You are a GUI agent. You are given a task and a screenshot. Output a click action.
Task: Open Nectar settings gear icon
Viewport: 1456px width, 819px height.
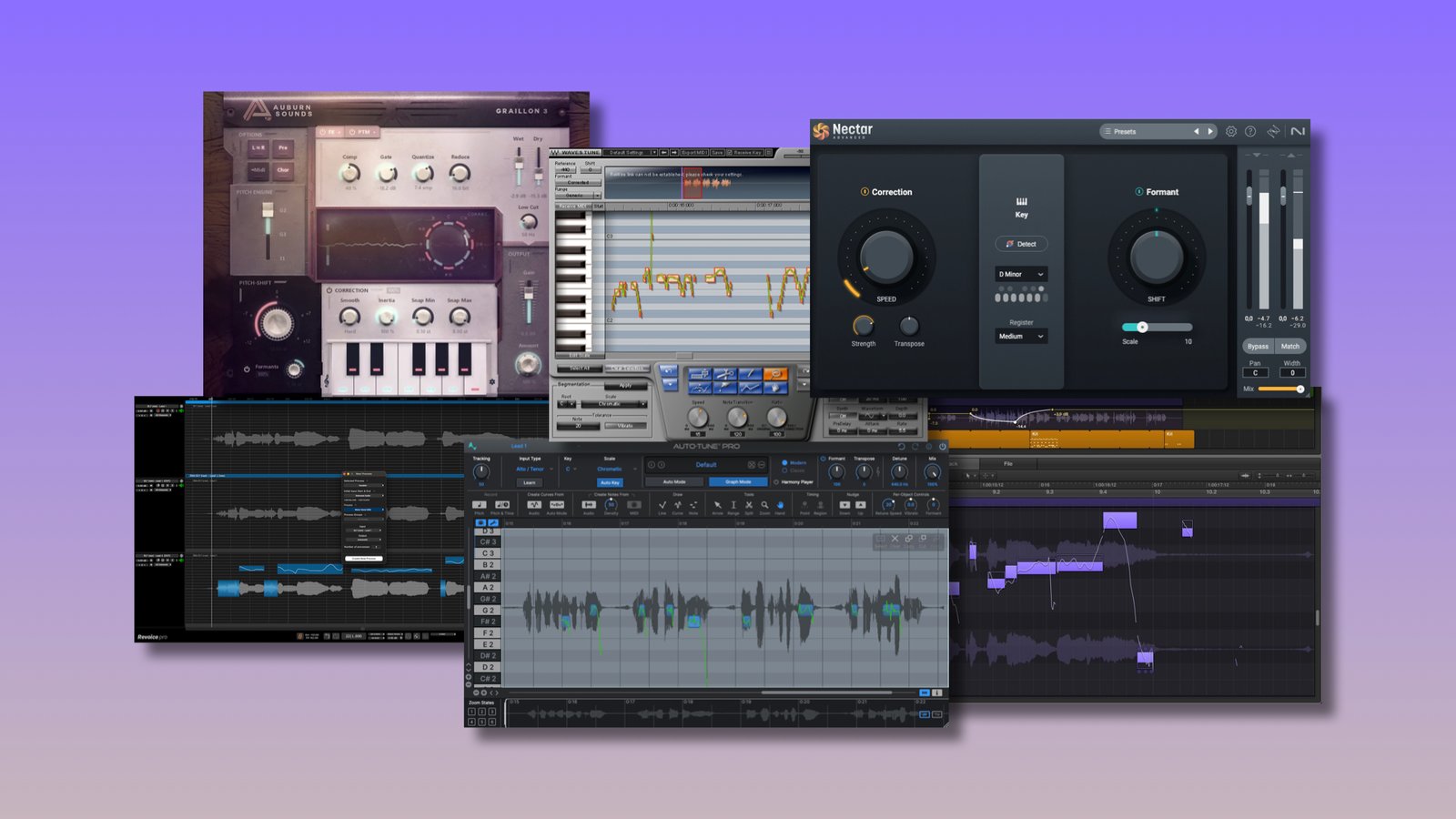click(1231, 131)
